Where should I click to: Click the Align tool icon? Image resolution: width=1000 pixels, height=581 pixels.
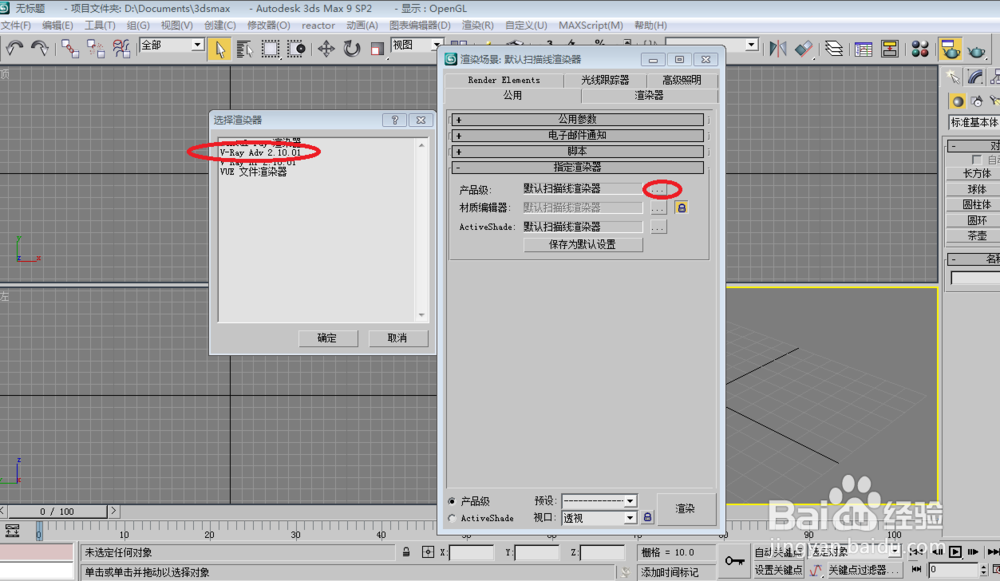(x=804, y=48)
